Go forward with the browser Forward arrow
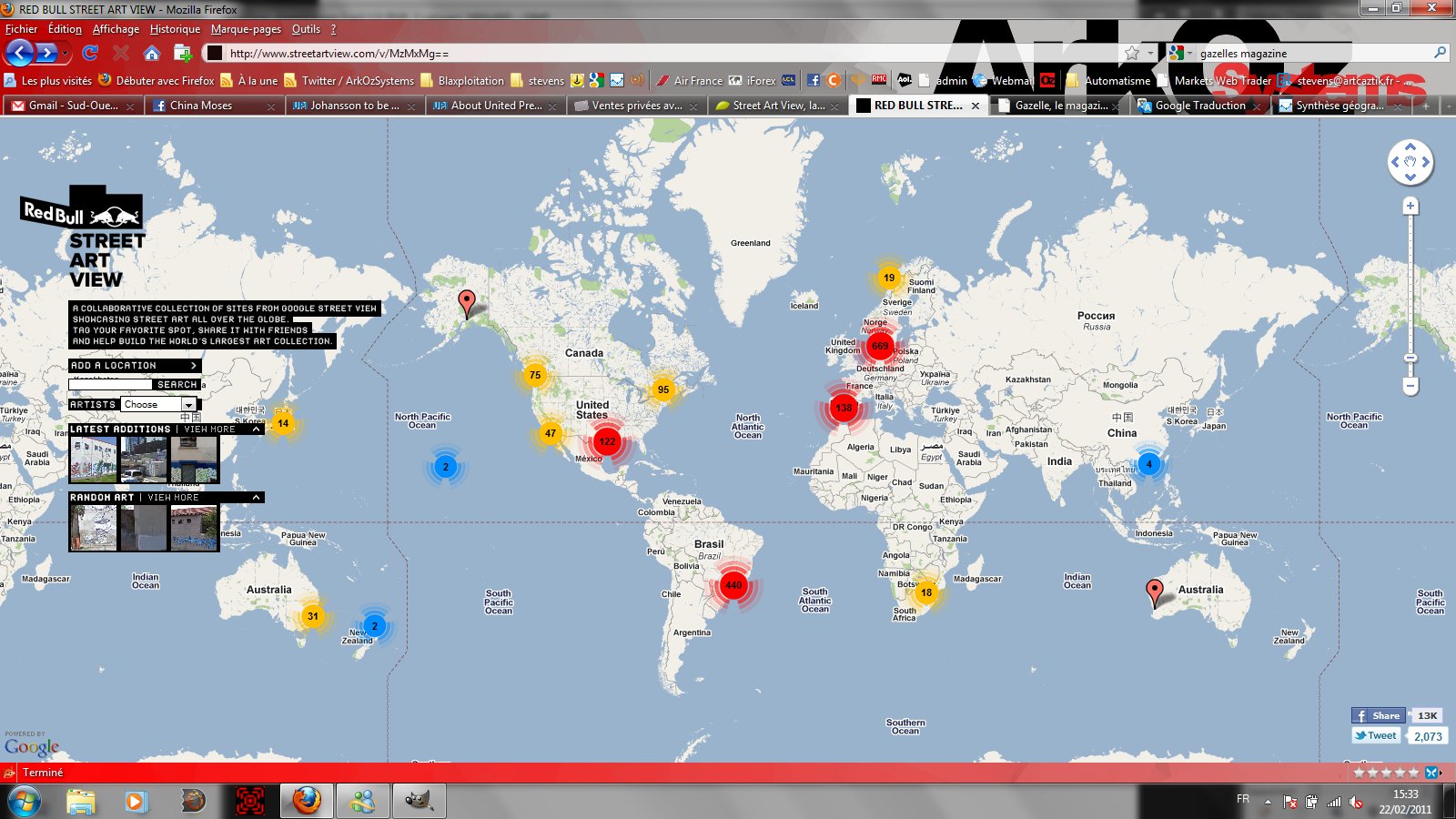Viewport: 1456px width, 819px height. 46,53
